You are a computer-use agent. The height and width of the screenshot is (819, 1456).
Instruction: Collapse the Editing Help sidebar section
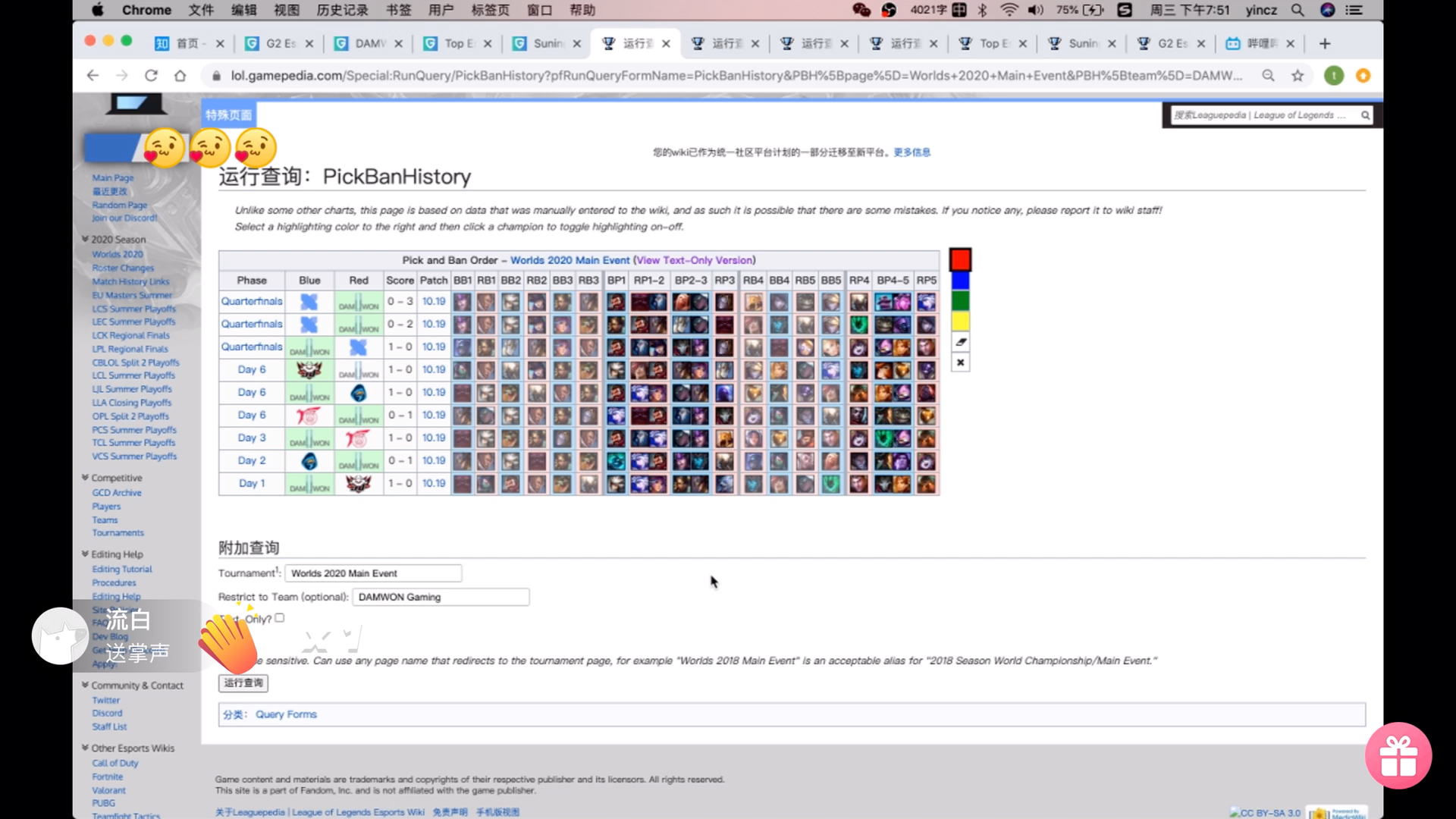click(85, 554)
